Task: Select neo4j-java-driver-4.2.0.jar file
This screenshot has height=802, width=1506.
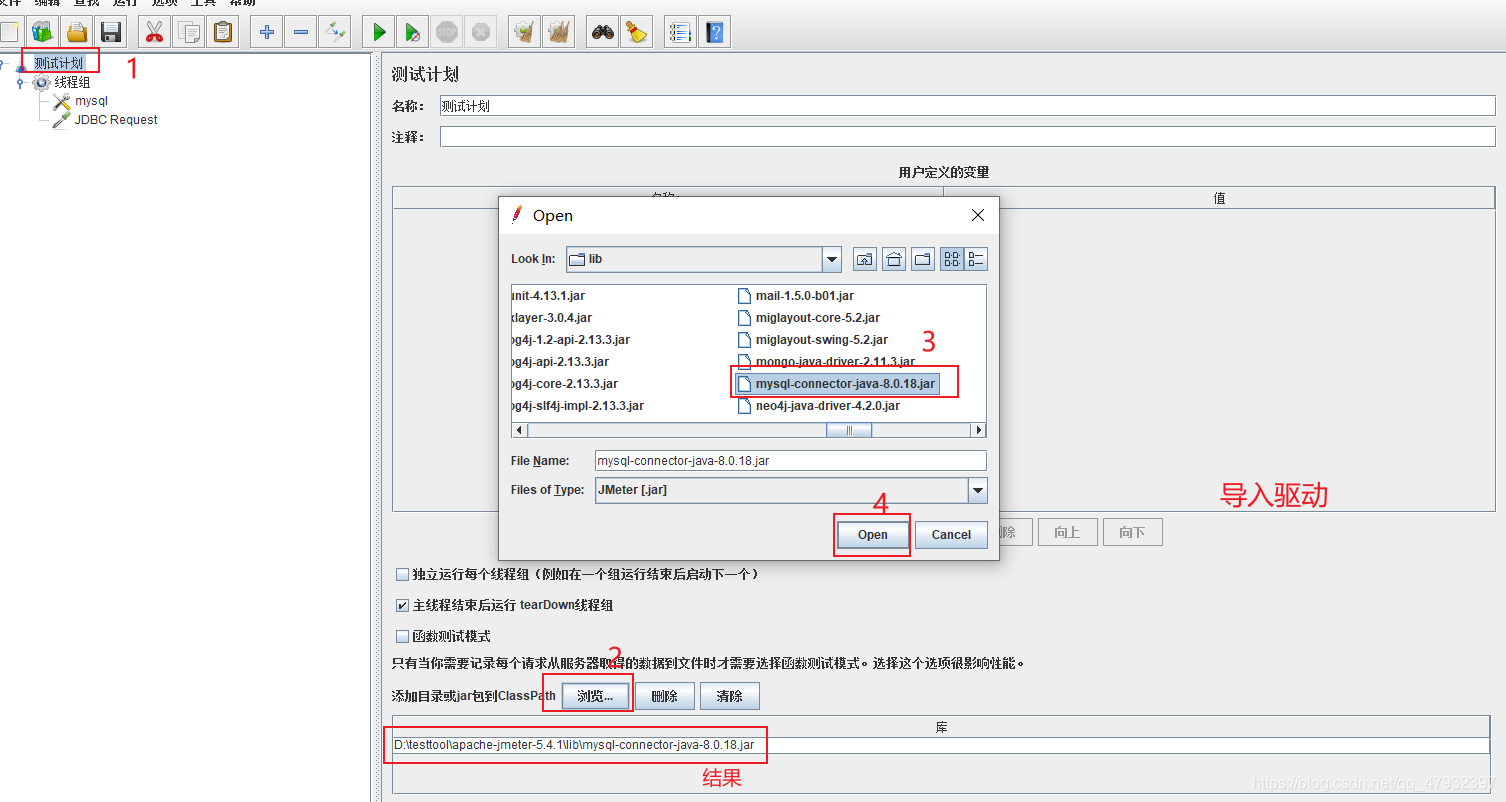Action: (x=819, y=406)
